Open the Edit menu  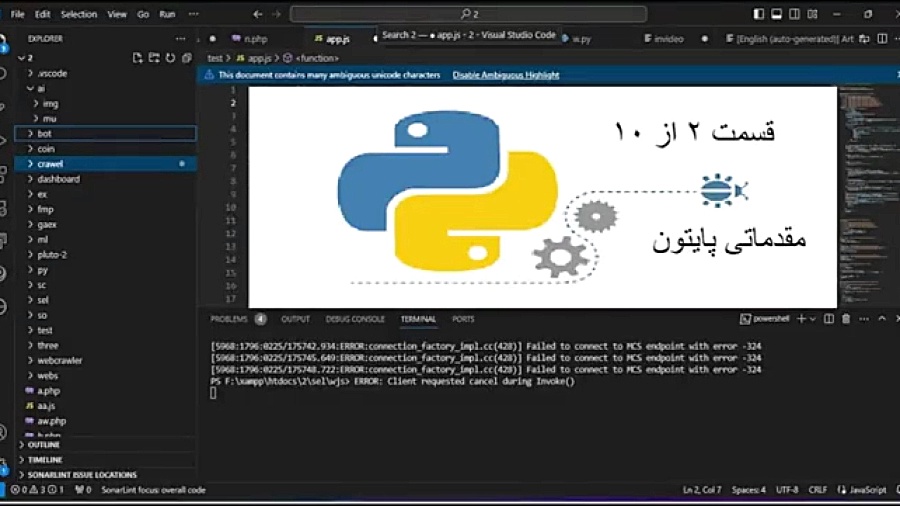pos(42,14)
